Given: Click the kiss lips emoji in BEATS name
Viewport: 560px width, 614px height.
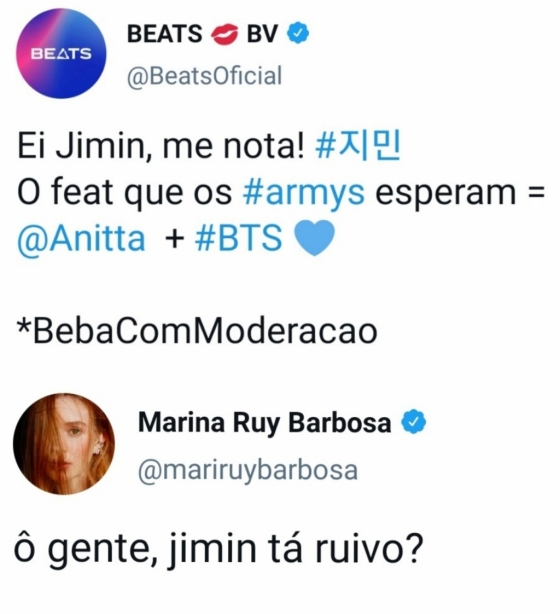Looking at the screenshot, I should click(224, 34).
